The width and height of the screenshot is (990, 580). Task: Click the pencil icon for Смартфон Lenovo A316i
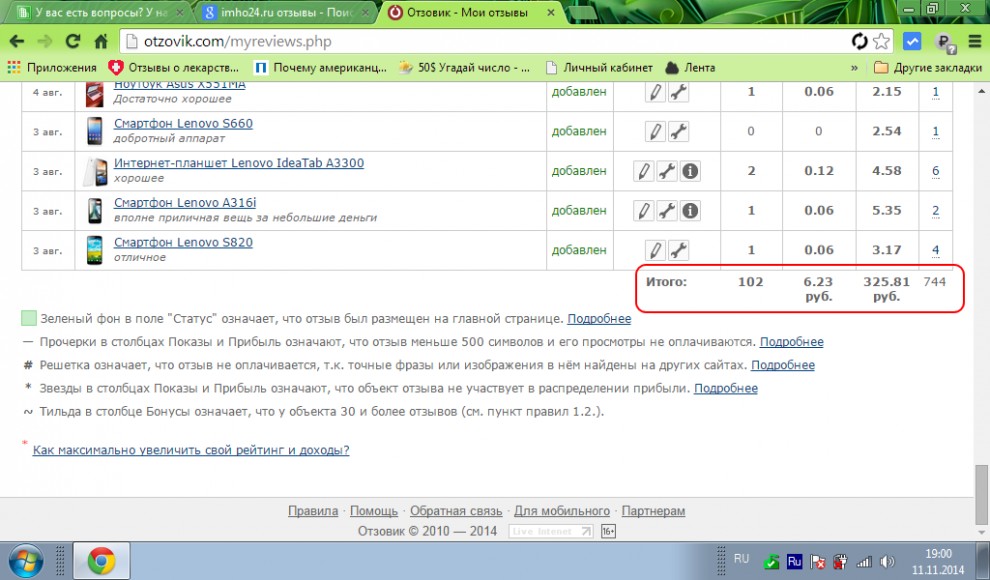click(x=643, y=211)
